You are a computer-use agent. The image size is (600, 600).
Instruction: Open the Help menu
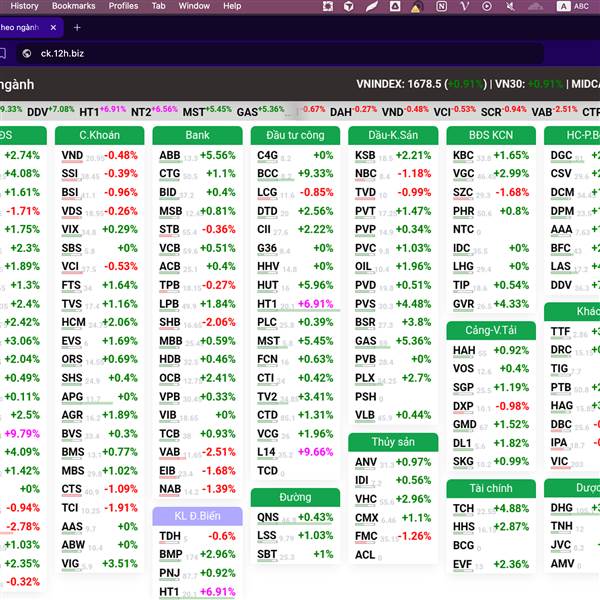[232, 6]
